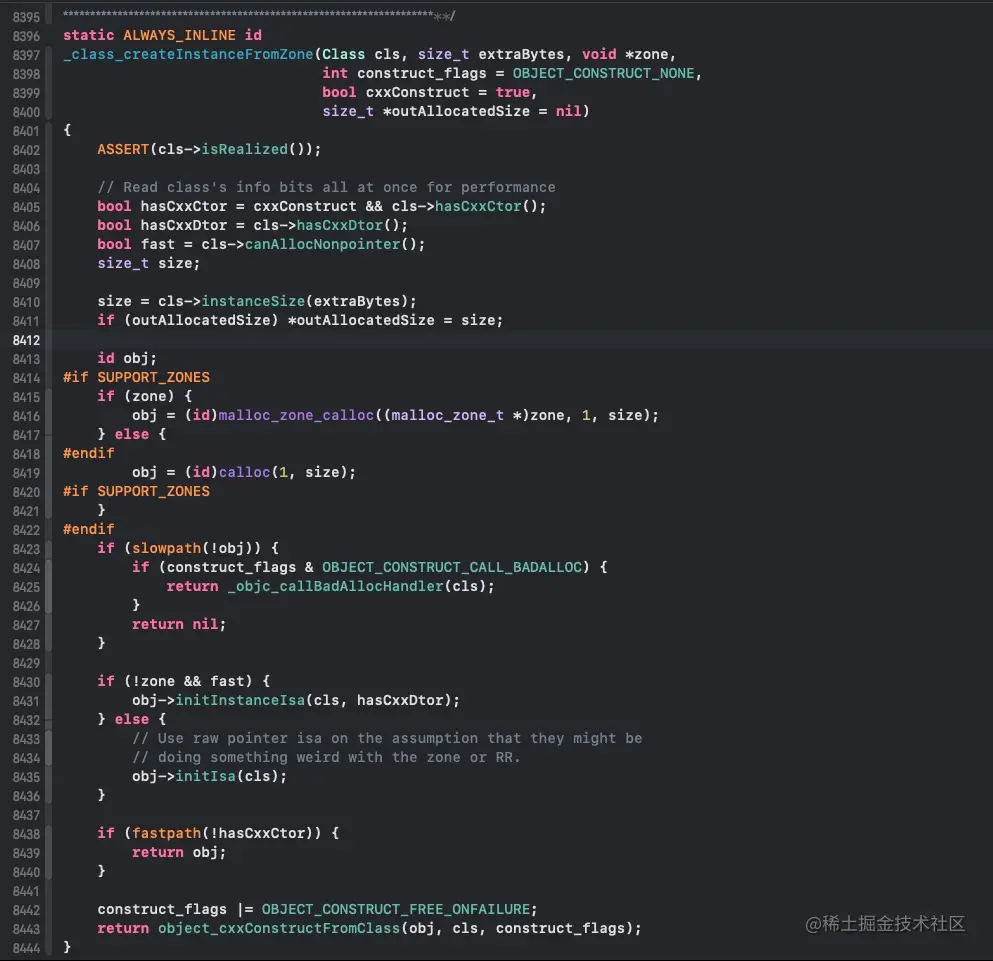
Task: Click line number 8397 in the gutter
Action: tap(26, 55)
